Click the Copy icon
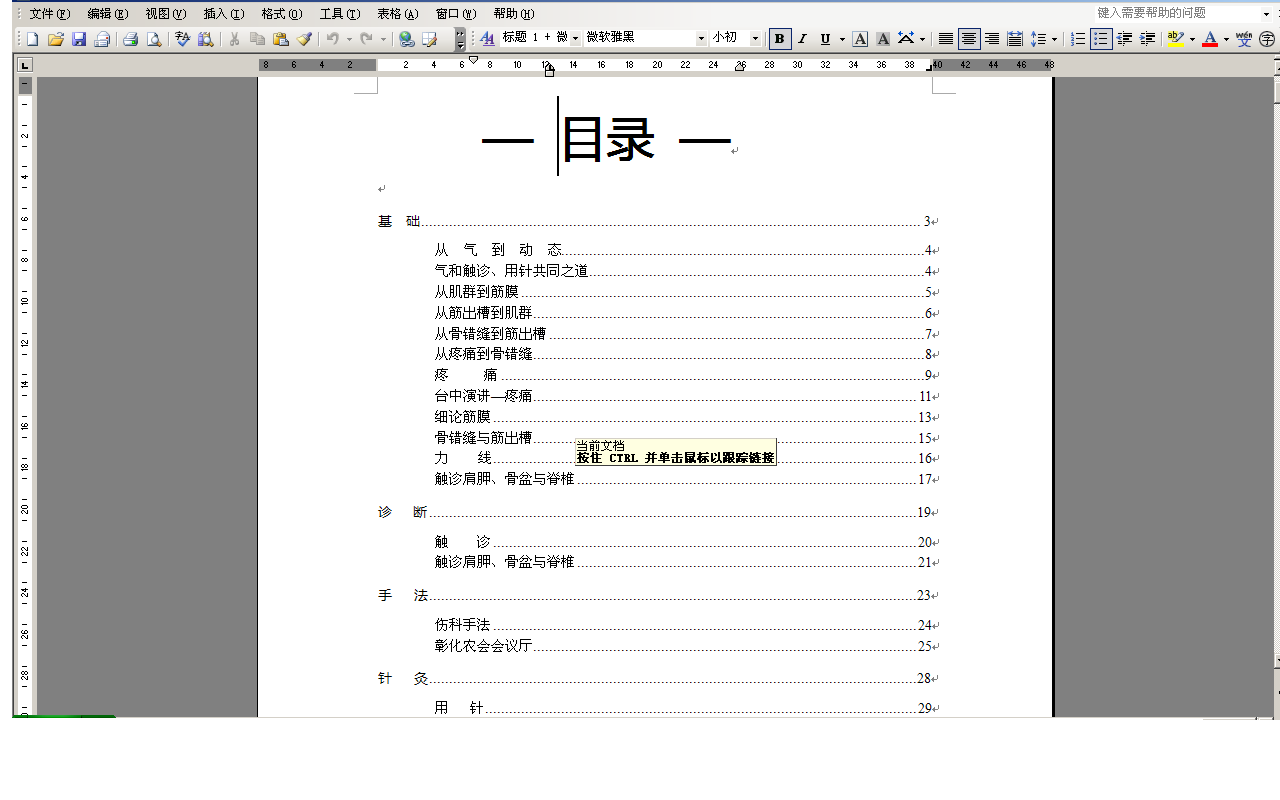1280x800 pixels. 257,39
